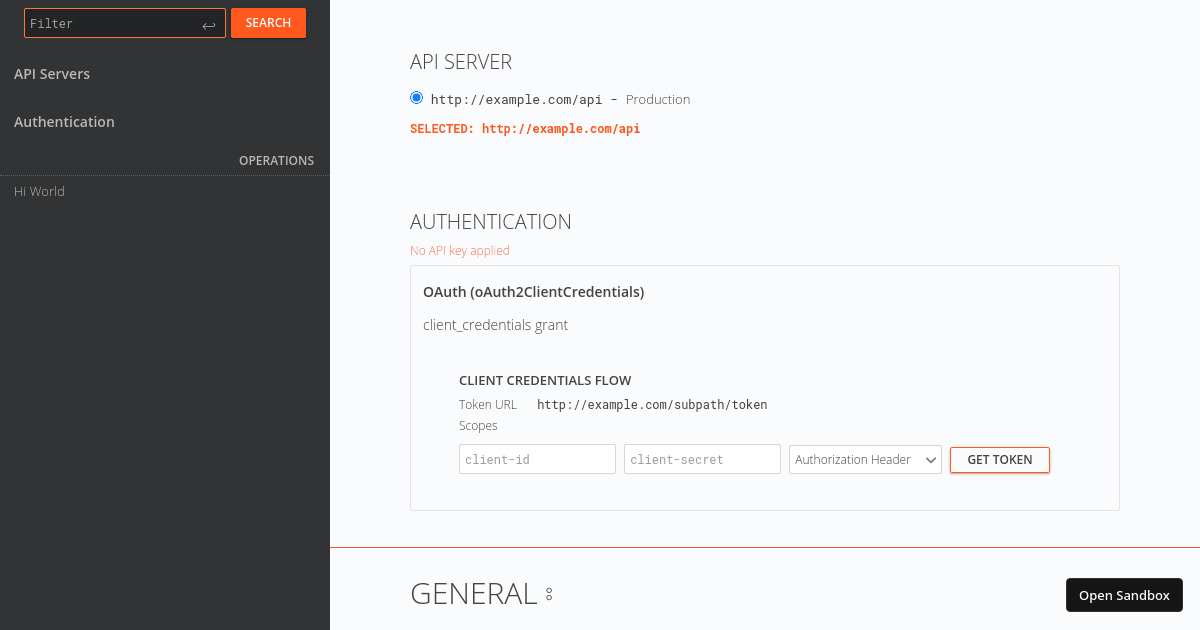Open Sandbox via the bottom-right button
Image resolution: width=1200 pixels, height=630 pixels.
click(x=1124, y=594)
